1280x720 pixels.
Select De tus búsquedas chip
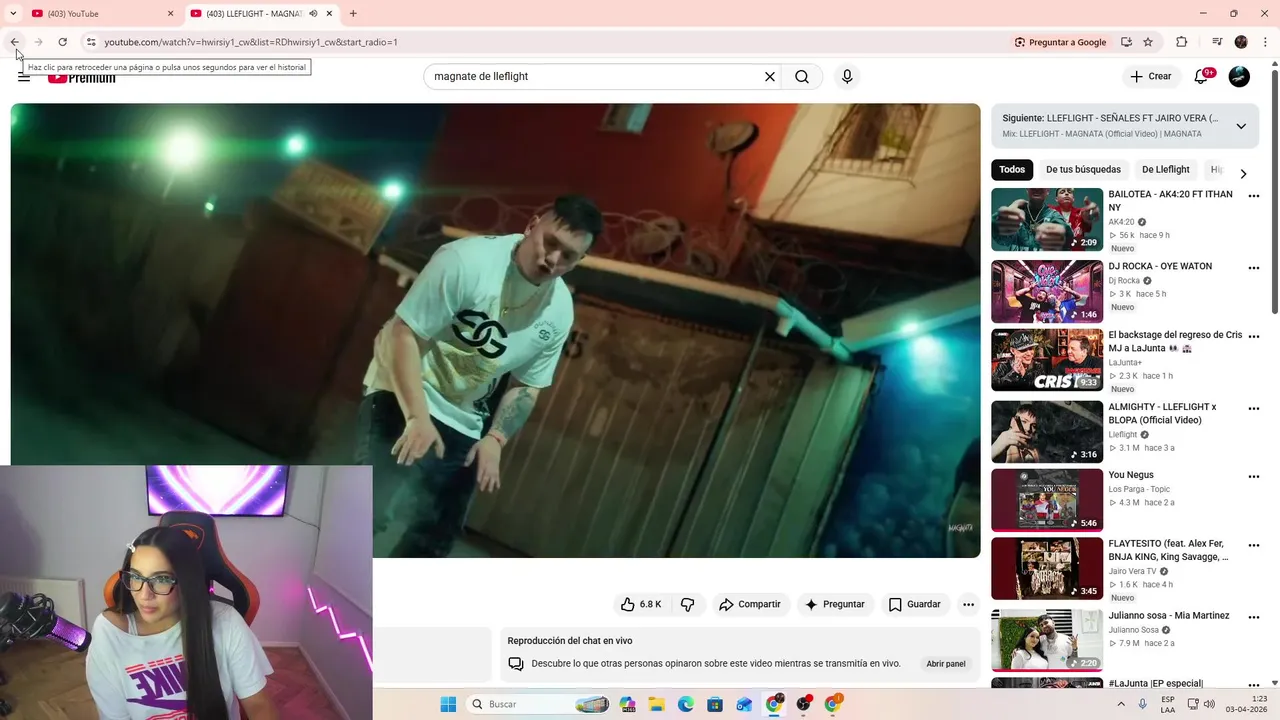[x=1083, y=170]
